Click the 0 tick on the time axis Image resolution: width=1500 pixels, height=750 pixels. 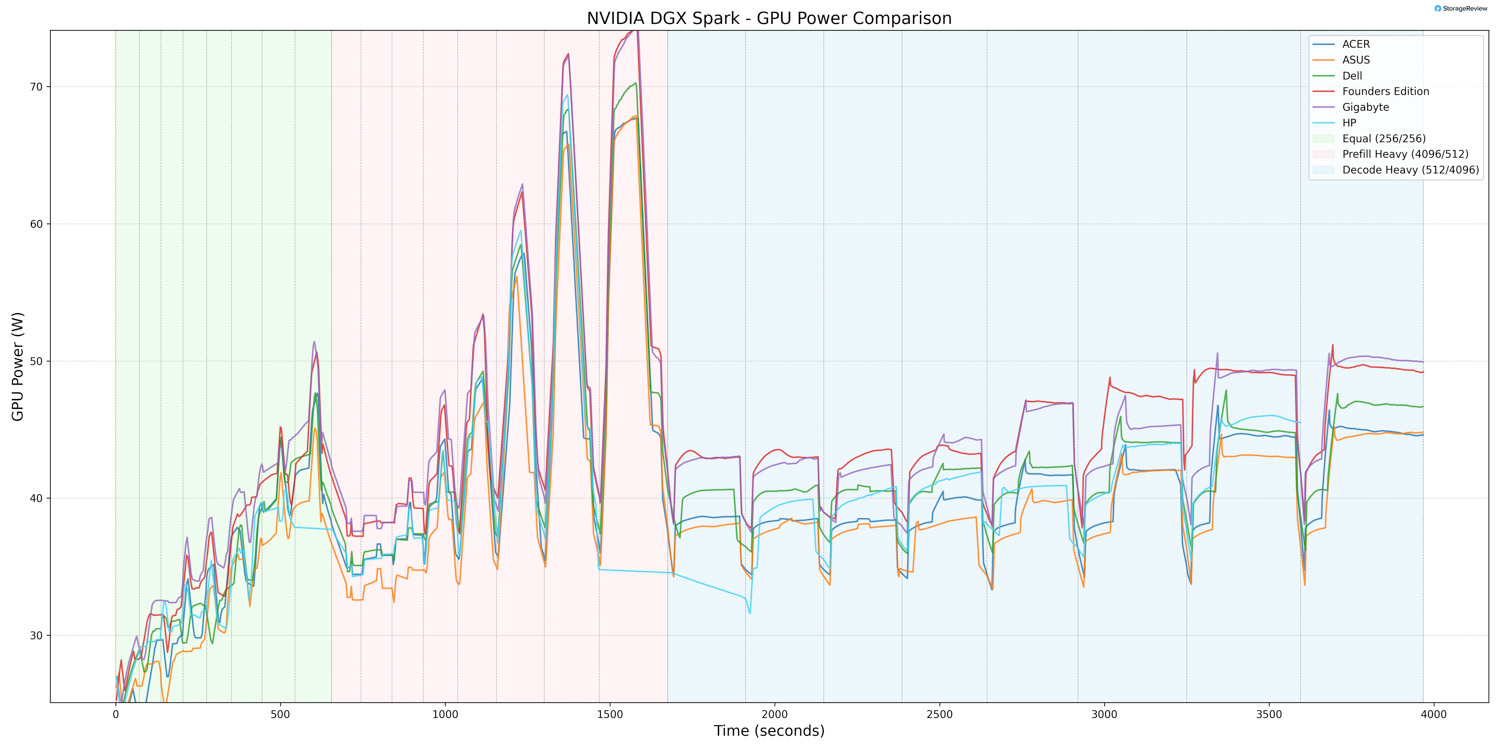pos(116,714)
